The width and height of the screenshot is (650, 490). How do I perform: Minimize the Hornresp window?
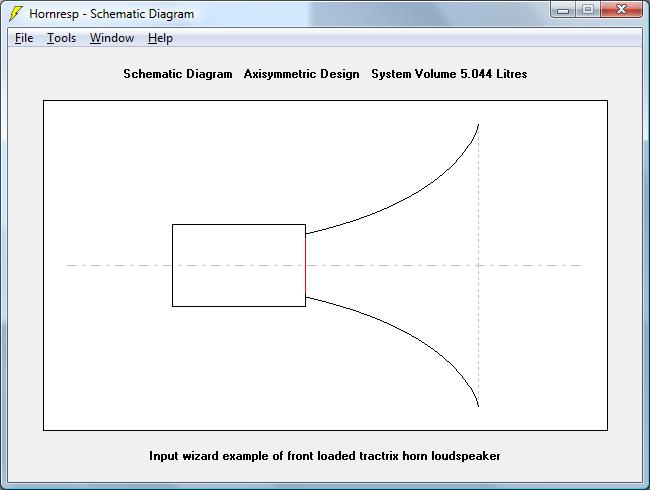(563, 10)
